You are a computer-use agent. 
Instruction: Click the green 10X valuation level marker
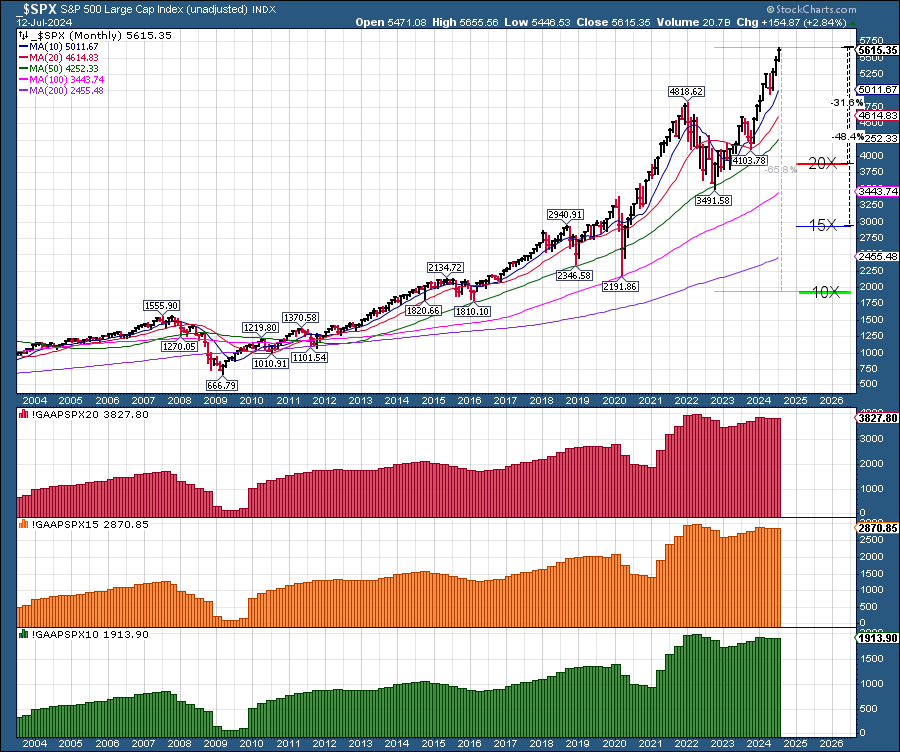tap(825, 292)
